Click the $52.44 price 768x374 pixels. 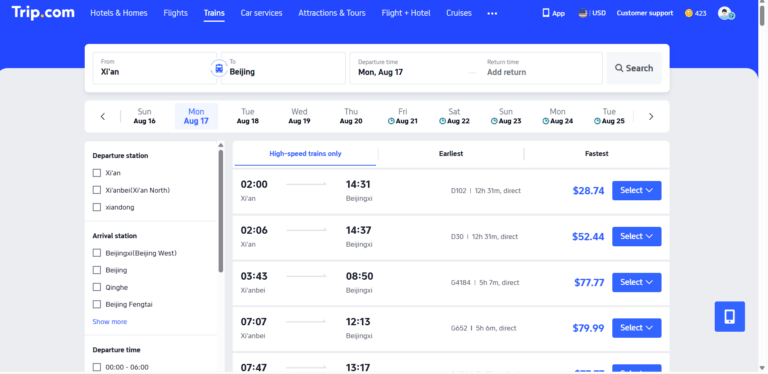click(588, 236)
